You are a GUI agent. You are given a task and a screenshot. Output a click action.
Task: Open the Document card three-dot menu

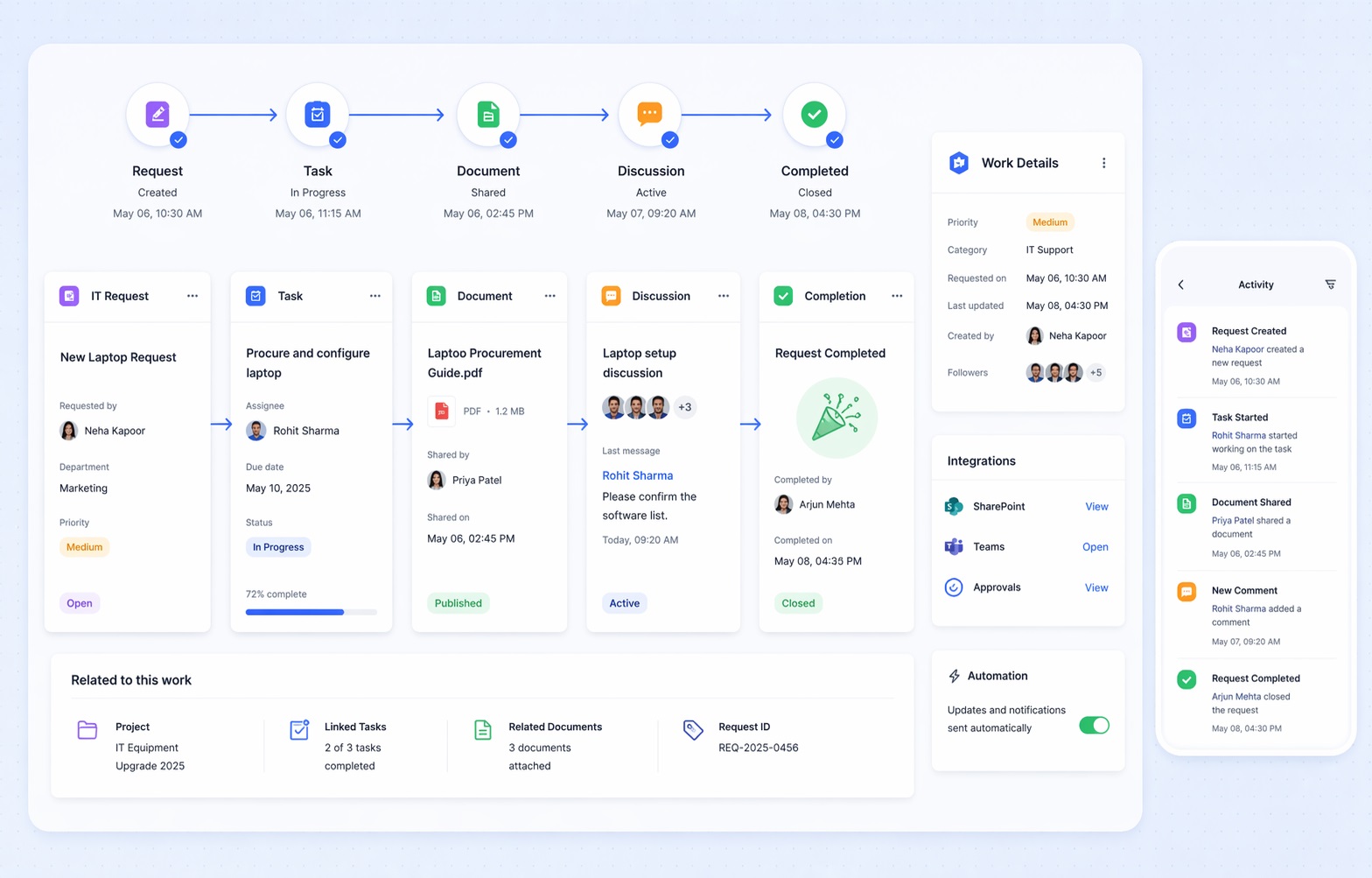click(x=550, y=296)
